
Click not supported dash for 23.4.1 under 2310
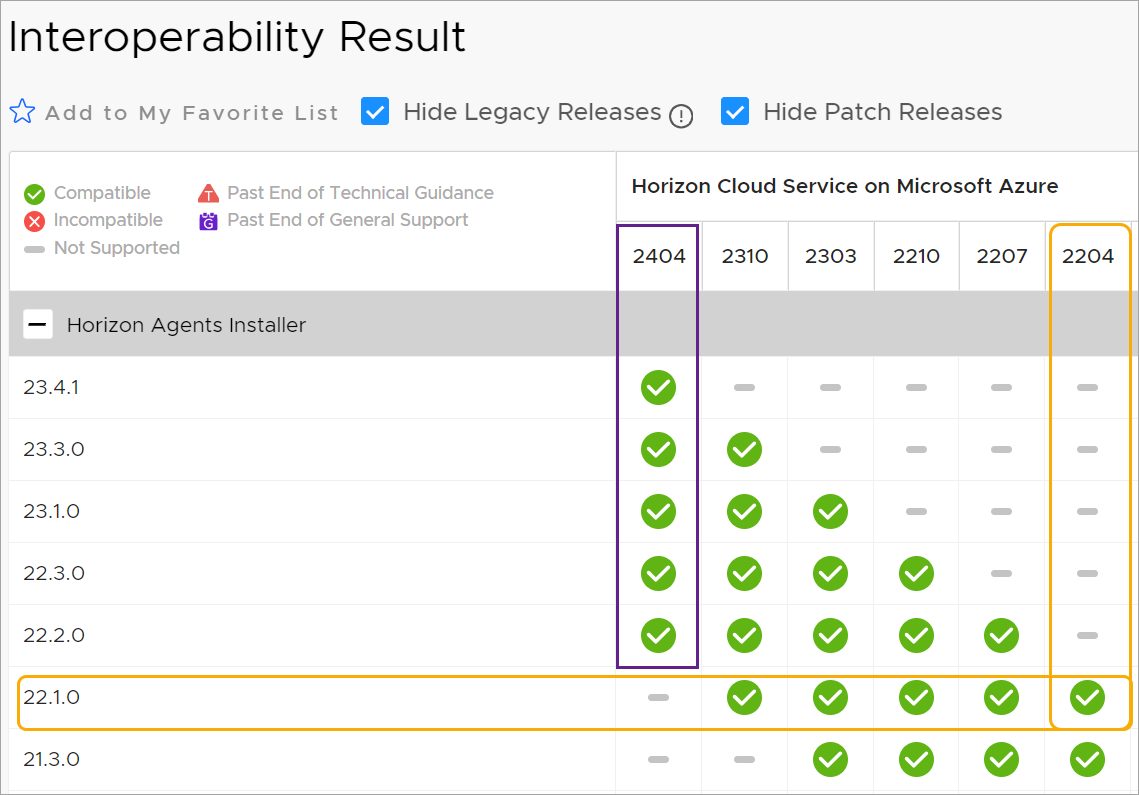[x=745, y=387]
